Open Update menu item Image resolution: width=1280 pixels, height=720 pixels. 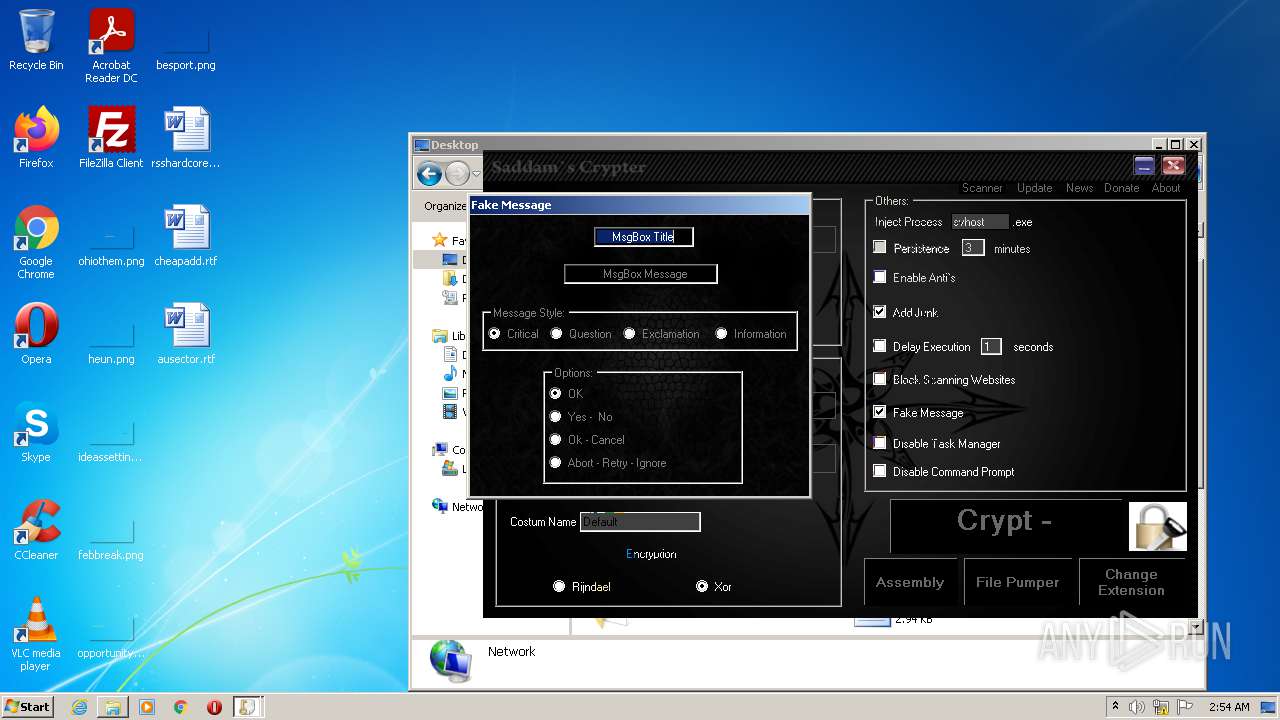tap(1034, 188)
